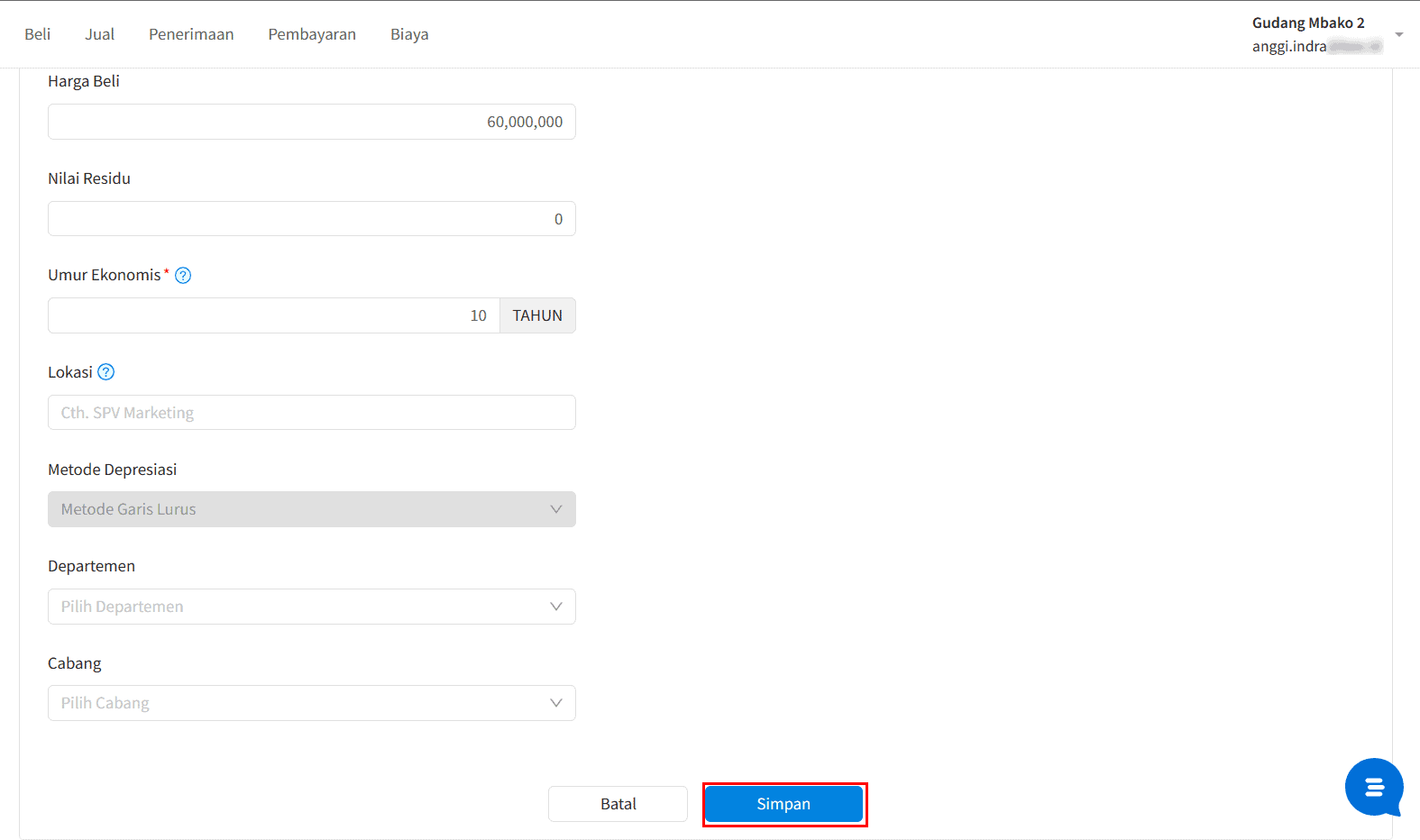Focus the Lokasi text field
This screenshot has width=1420, height=840.
tap(312, 413)
